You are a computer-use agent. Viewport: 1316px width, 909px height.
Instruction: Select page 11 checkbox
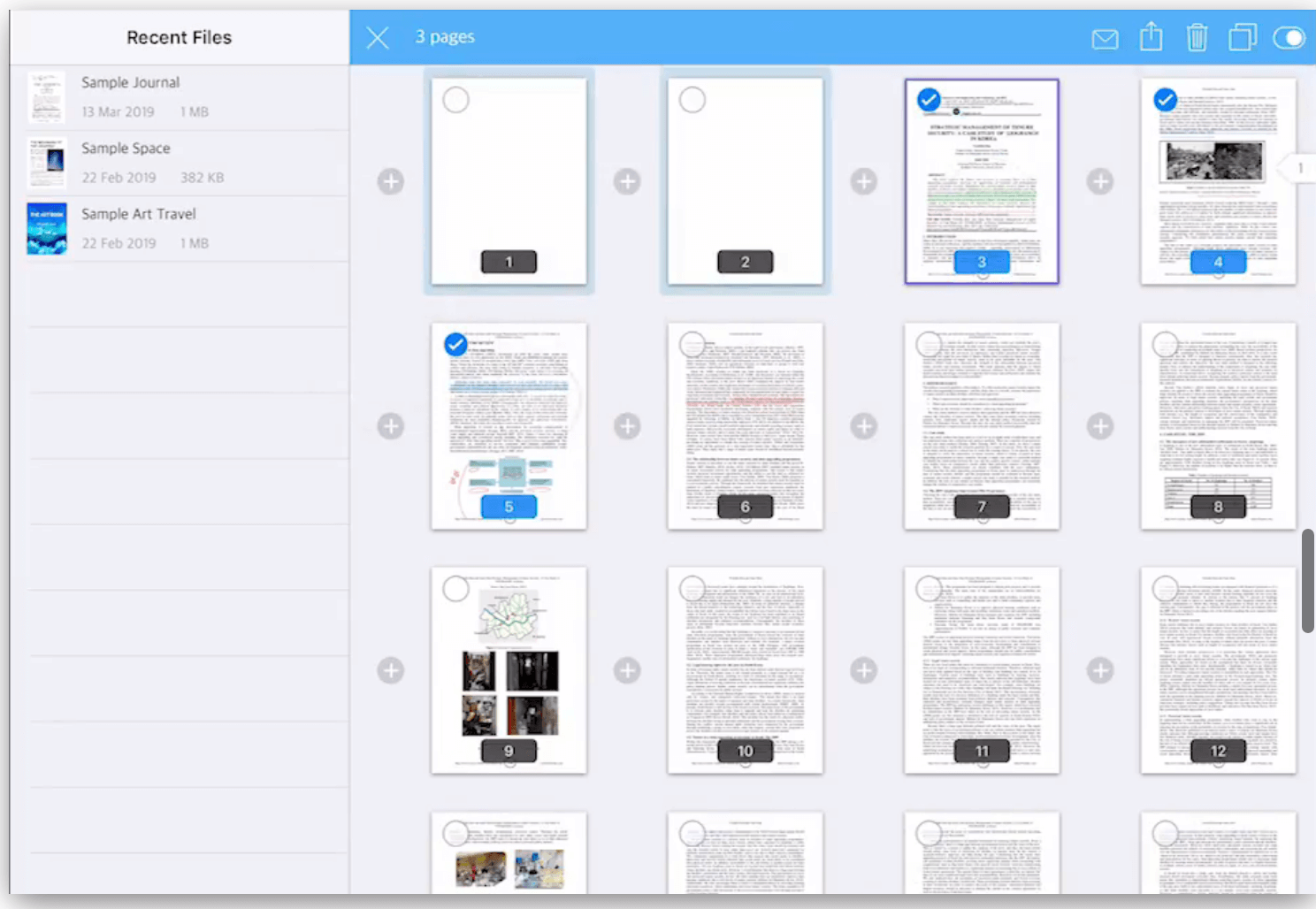tap(929, 589)
